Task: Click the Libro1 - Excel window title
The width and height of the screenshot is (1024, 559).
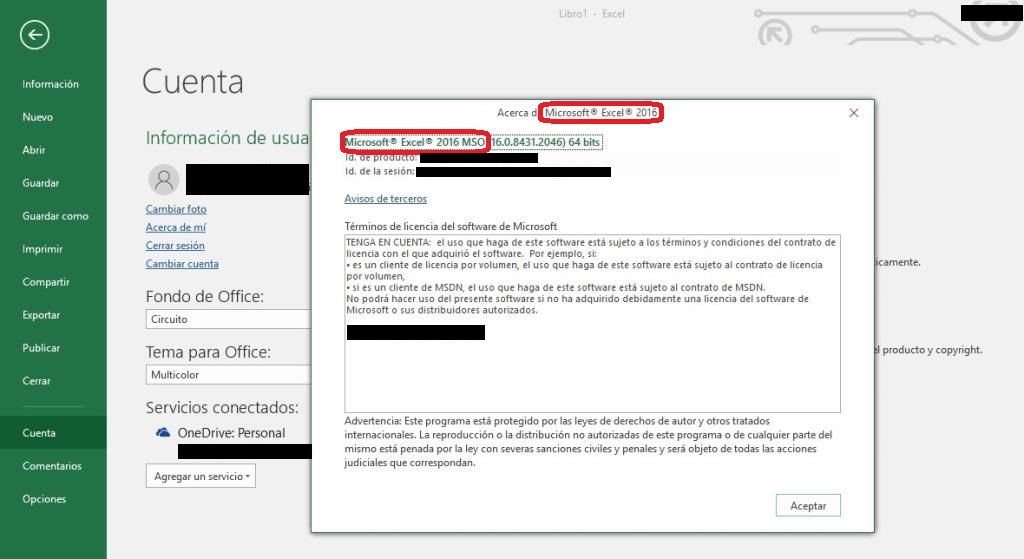Action: click(592, 14)
